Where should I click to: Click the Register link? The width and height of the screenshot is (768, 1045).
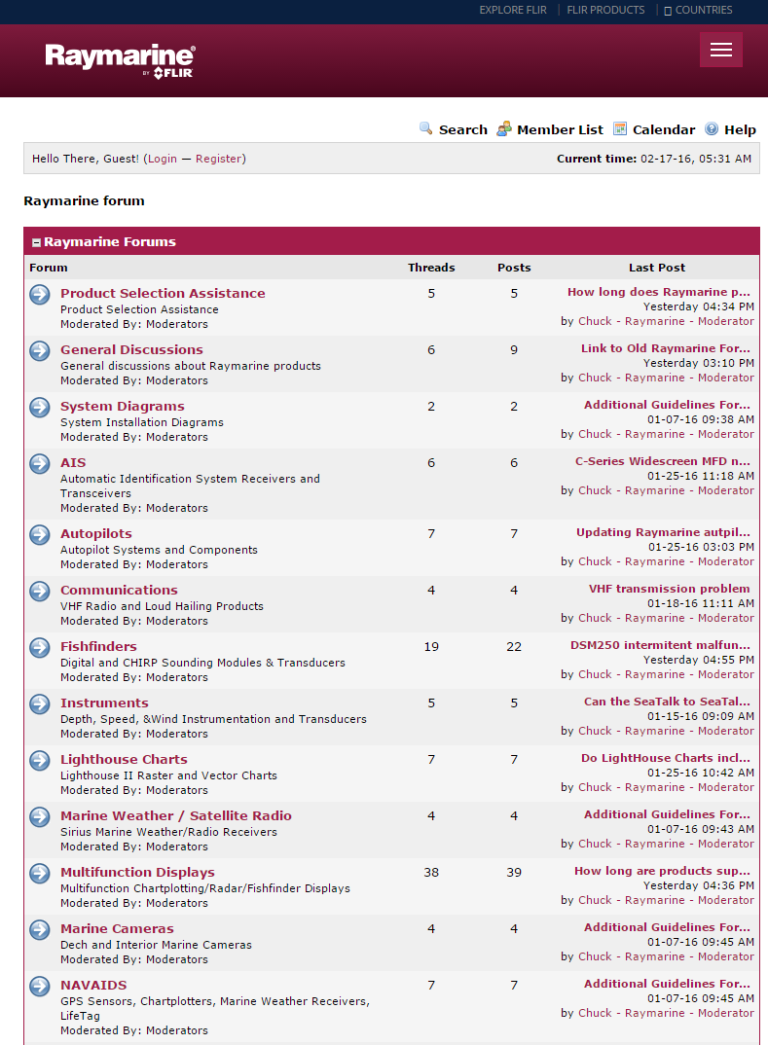(218, 159)
